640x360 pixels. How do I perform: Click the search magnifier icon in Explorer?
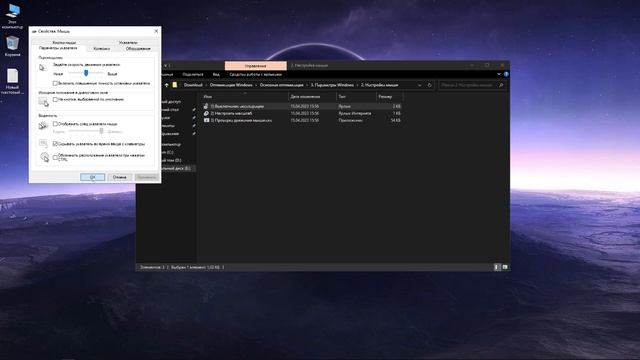coord(501,85)
